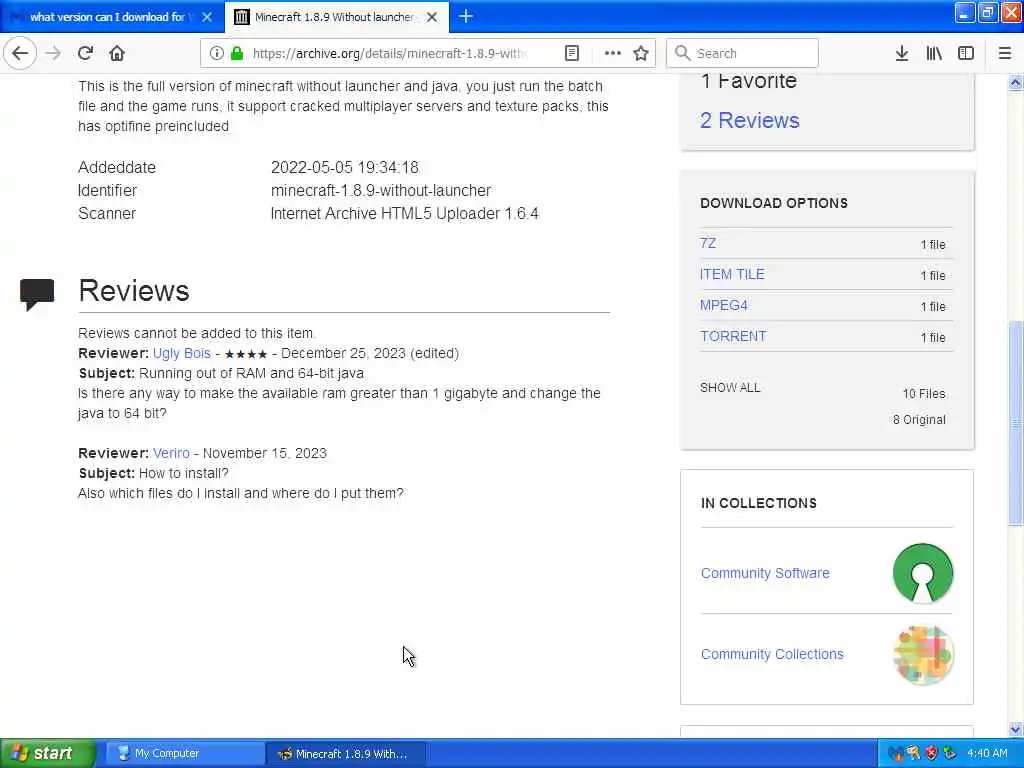Toggle reader view in address bar
Screen dimensions: 1024x768
click(x=571, y=53)
